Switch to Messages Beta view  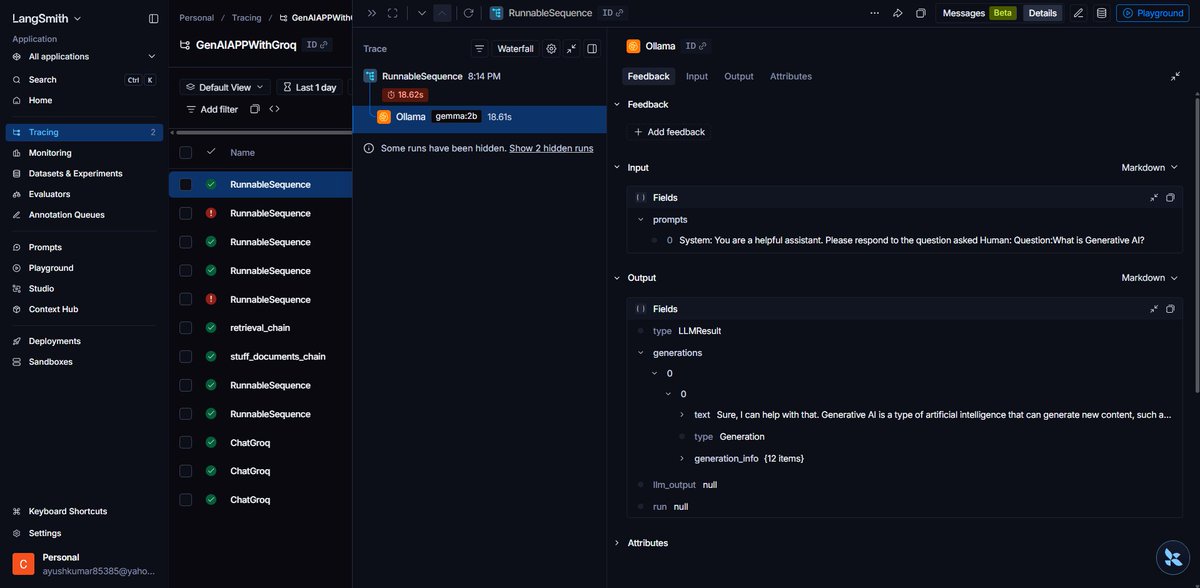click(979, 13)
